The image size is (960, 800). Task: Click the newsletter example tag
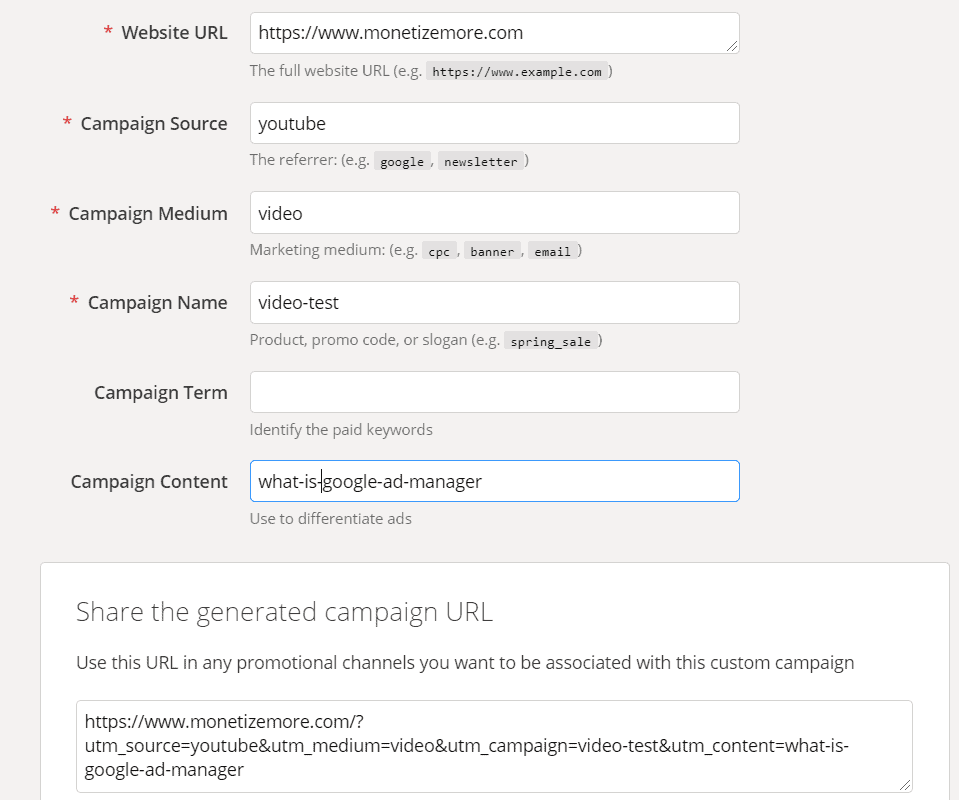coord(481,162)
